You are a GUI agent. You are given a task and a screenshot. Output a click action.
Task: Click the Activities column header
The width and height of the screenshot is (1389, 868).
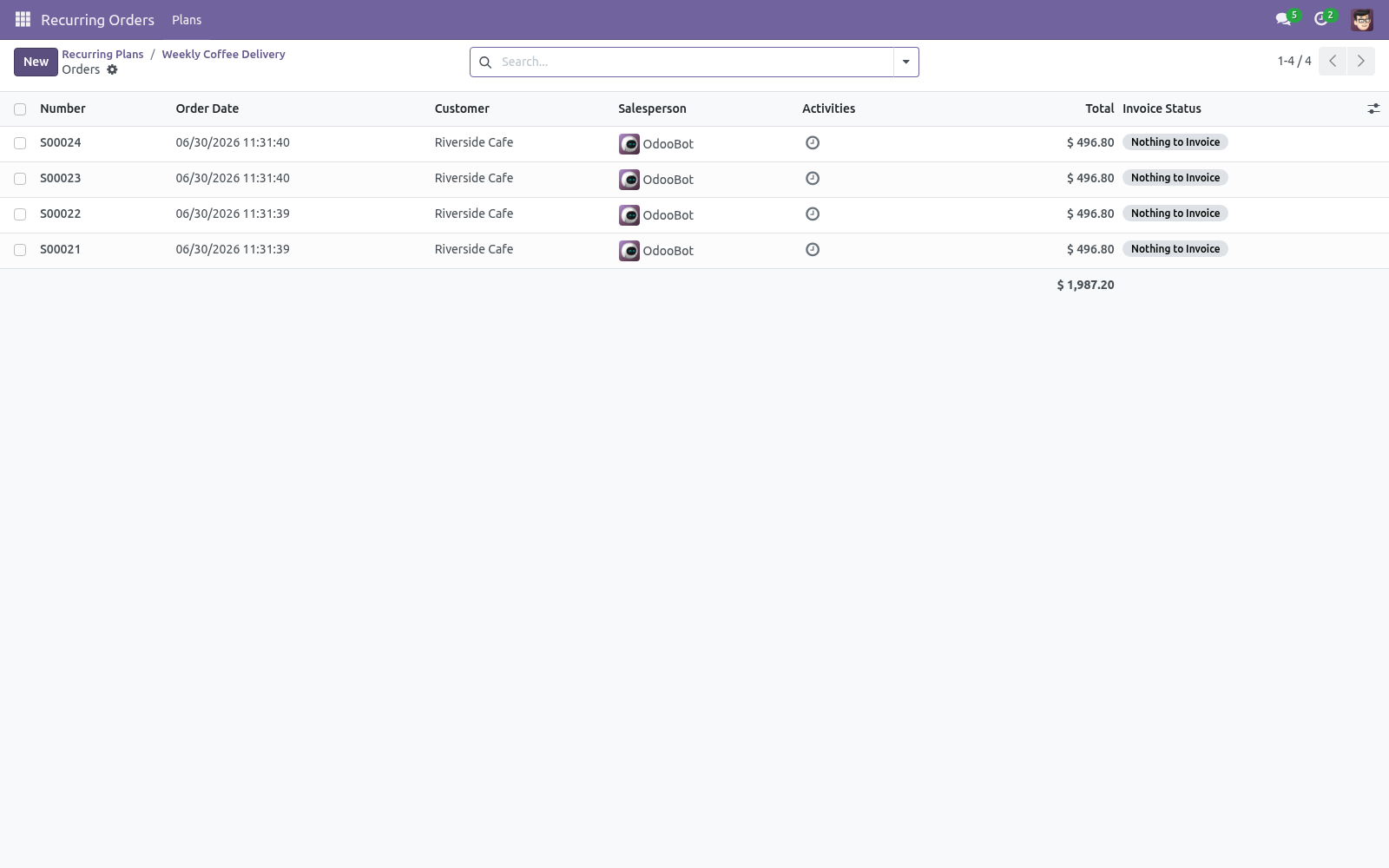pyautogui.click(x=828, y=108)
